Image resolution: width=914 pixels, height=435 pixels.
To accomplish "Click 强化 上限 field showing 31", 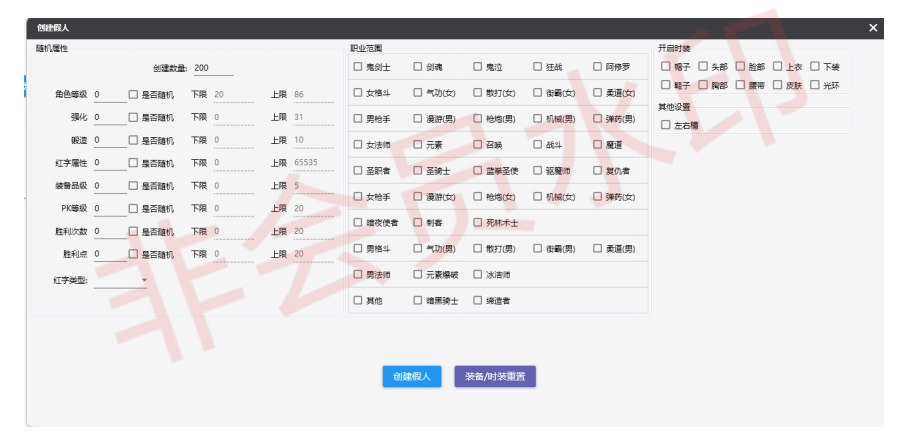I will pos(314,117).
